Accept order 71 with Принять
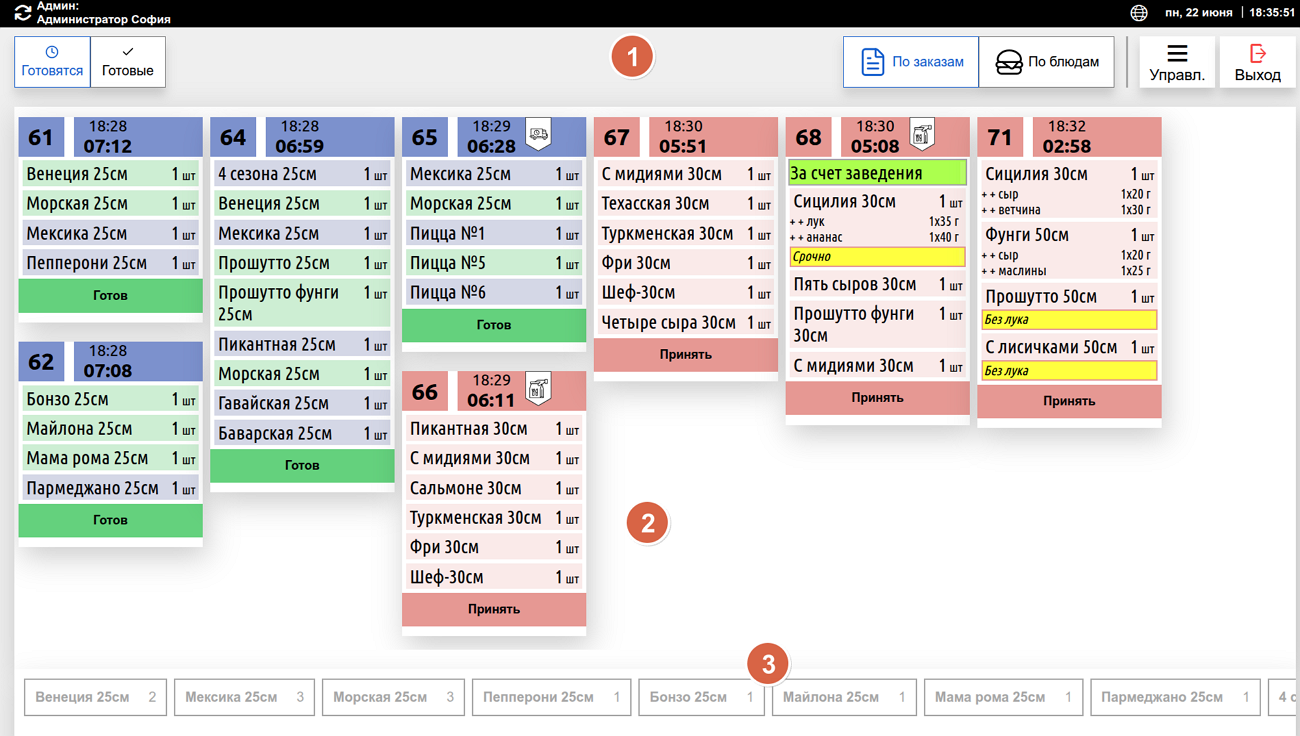The height and width of the screenshot is (736, 1300). click(1069, 401)
